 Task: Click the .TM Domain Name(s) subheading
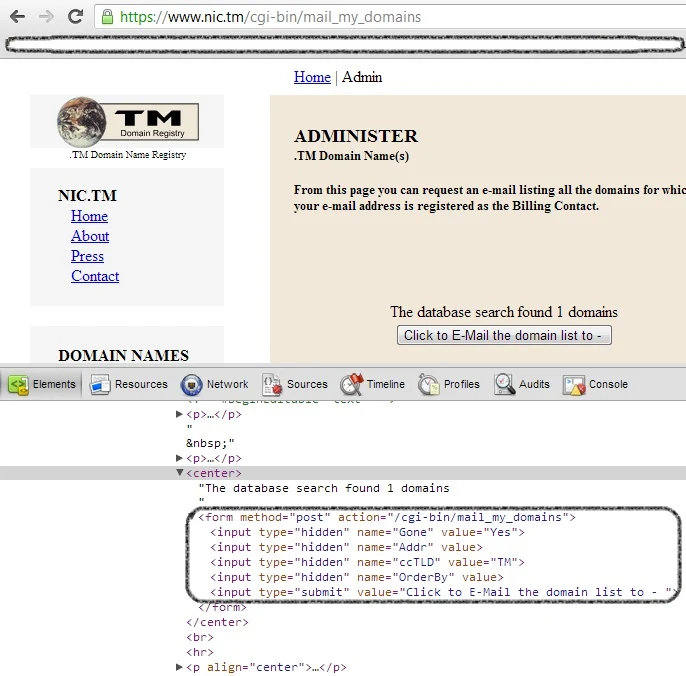click(351, 156)
